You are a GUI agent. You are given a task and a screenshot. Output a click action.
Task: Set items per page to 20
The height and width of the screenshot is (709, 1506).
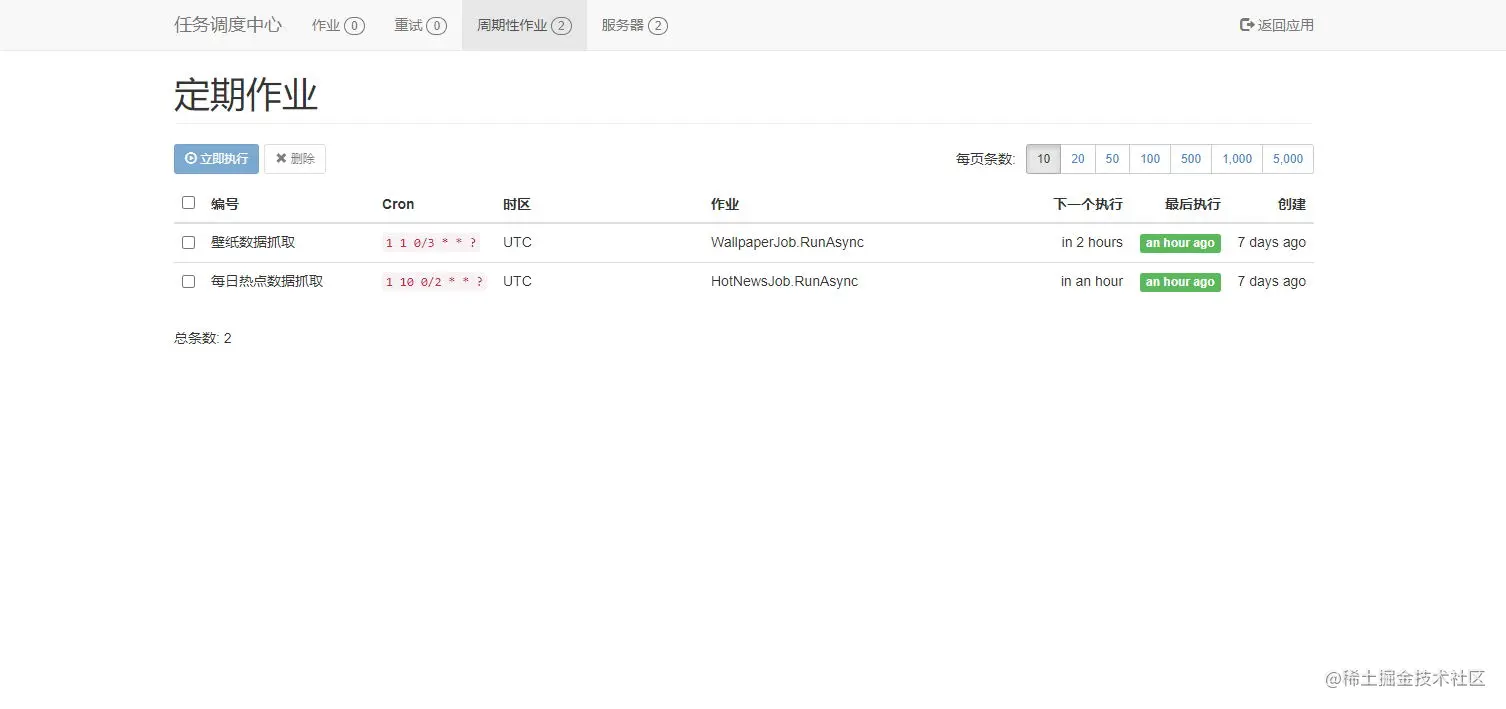(x=1078, y=159)
